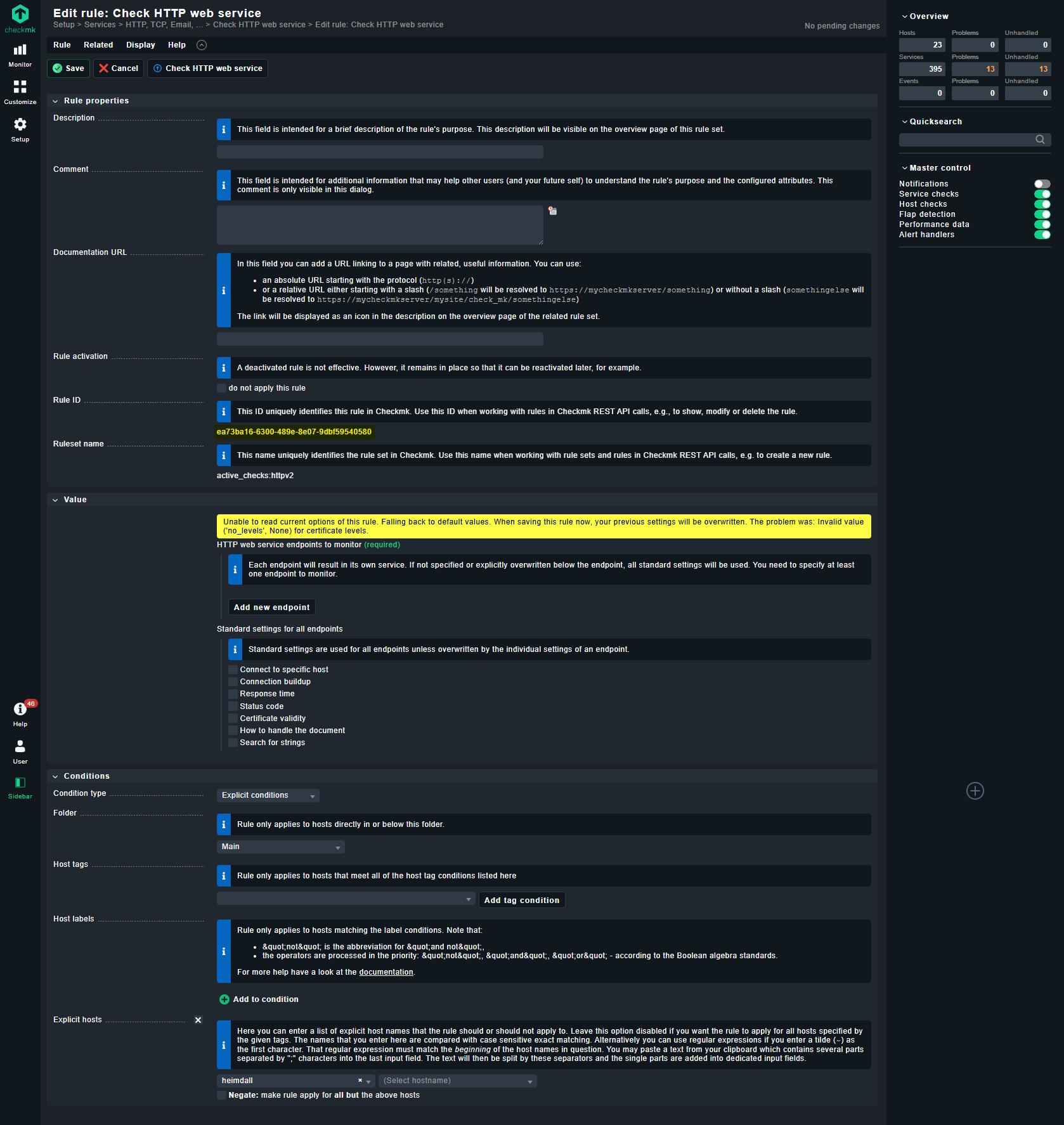Enable 'do not apply this rule' checkbox
Image resolution: width=1064 pixels, height=1125 pixels.
click(221, 387)
